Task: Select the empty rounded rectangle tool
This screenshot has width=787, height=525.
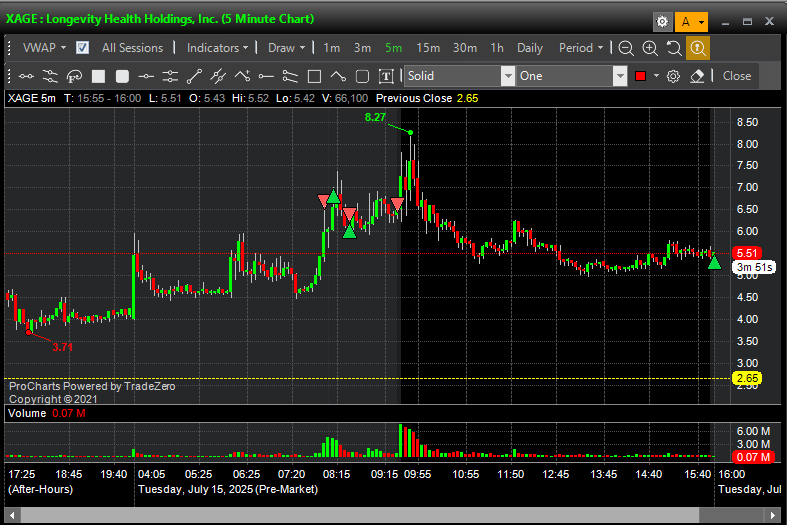Action: [x=362, y=76]
